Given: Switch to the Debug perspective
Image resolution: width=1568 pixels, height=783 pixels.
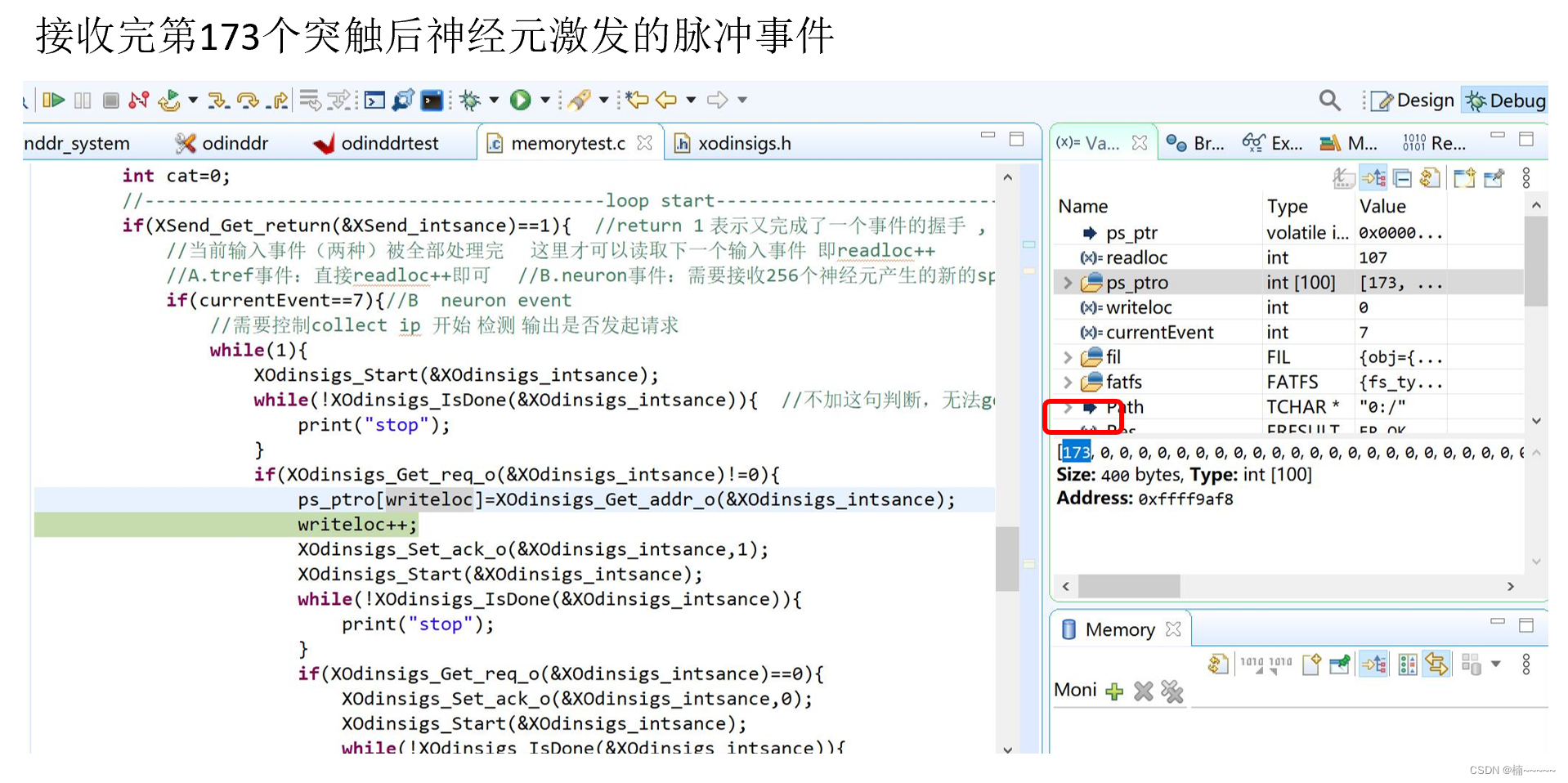Looking at the screenshot, I should click(x=1505, y=101).
